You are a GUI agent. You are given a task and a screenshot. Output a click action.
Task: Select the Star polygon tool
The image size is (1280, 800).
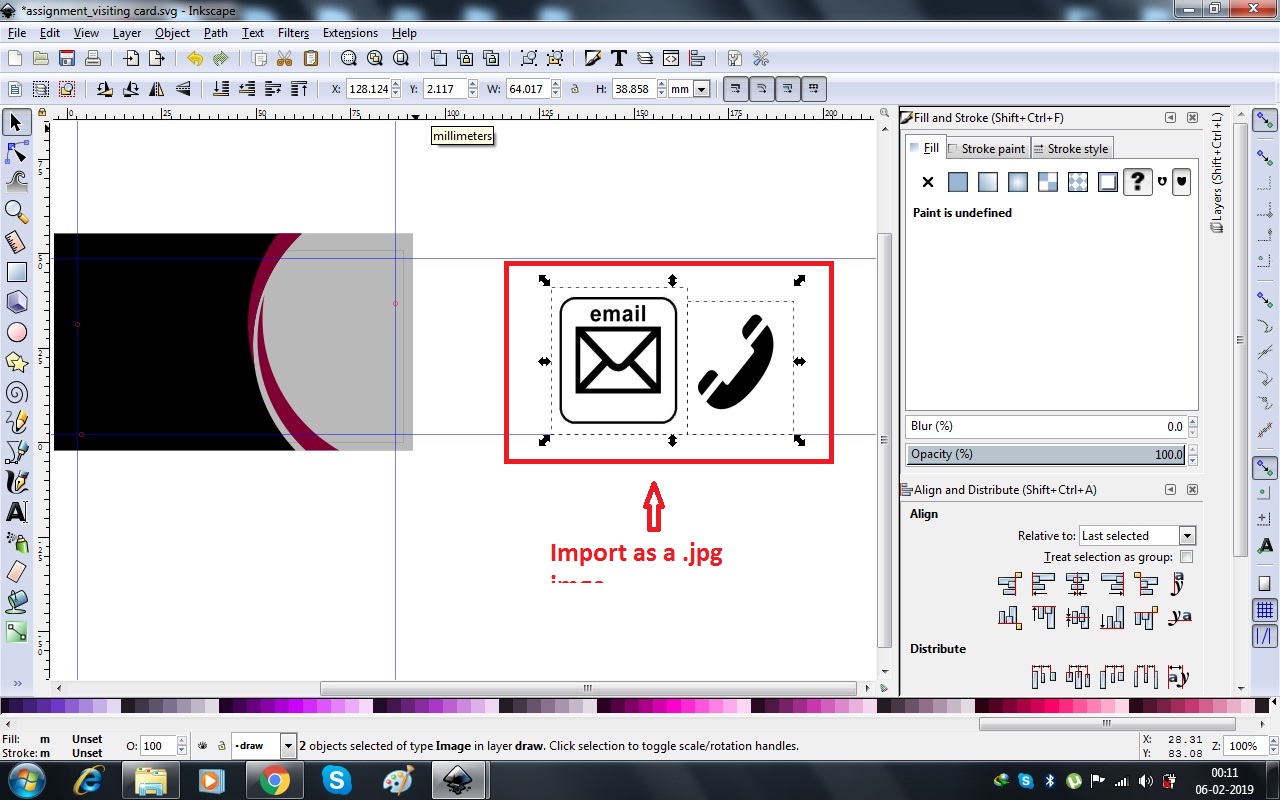[16, 362]
